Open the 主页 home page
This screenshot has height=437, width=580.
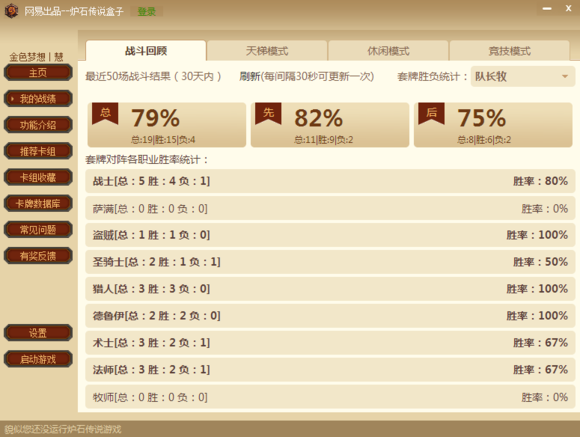(38, 72)
